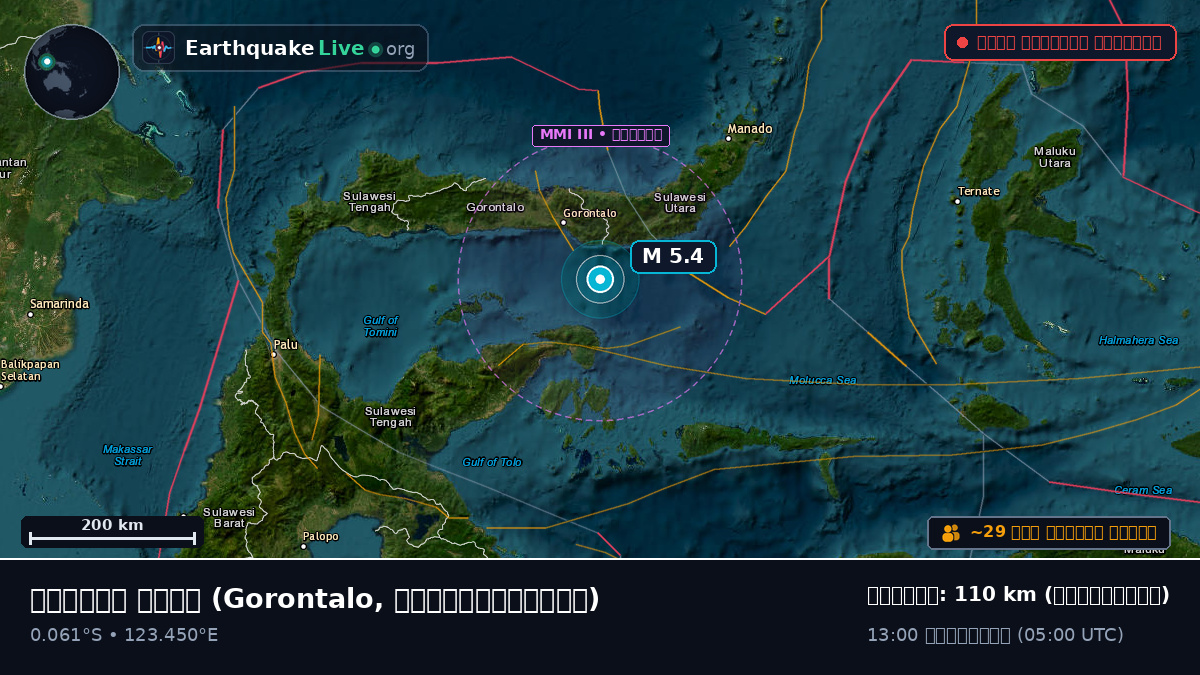Click the MMI III intensity label
Screen dimensions: 1200x675
click(601, 135)
